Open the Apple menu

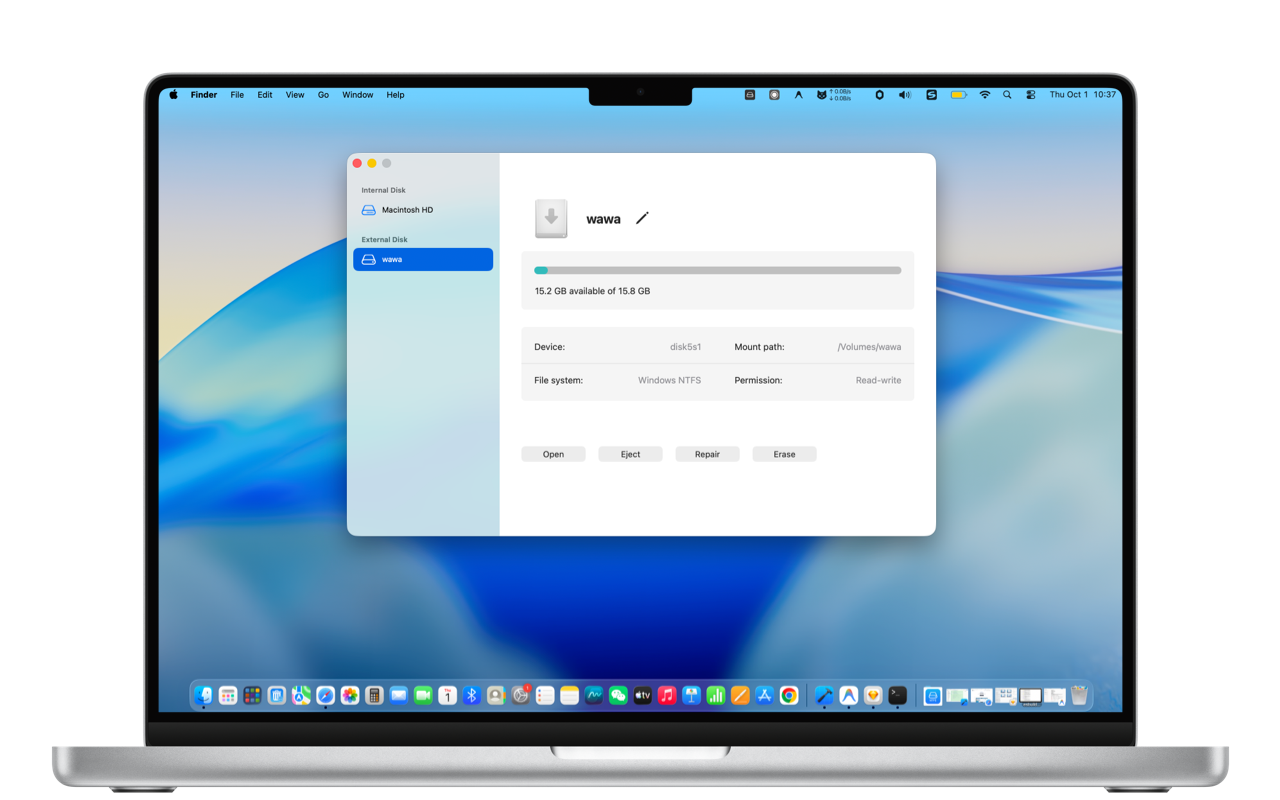[173, 95]
